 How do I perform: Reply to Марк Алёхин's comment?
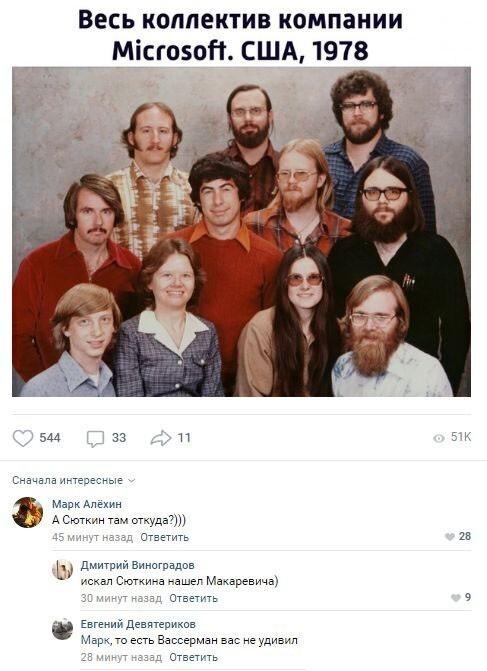[x=164, y=537]
